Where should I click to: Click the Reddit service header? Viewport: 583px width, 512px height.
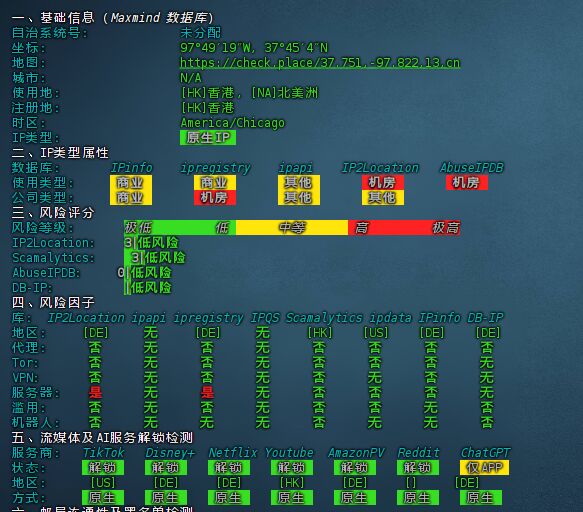pos(418,453)
